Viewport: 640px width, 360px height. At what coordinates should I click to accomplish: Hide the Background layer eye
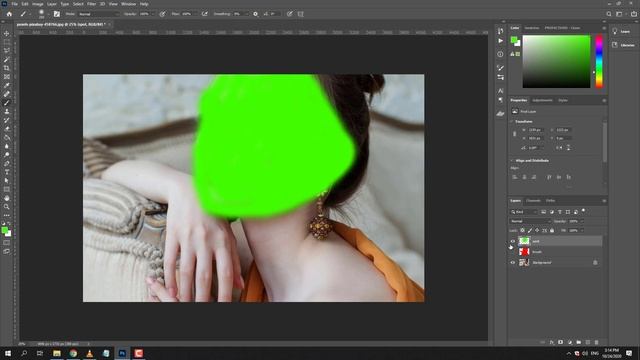(513, 262)
